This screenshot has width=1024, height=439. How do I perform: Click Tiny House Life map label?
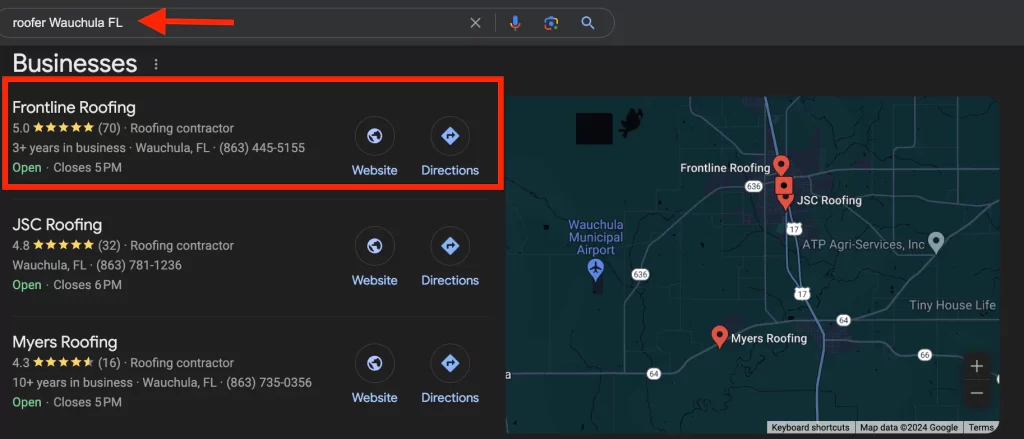tap(952, 305)
